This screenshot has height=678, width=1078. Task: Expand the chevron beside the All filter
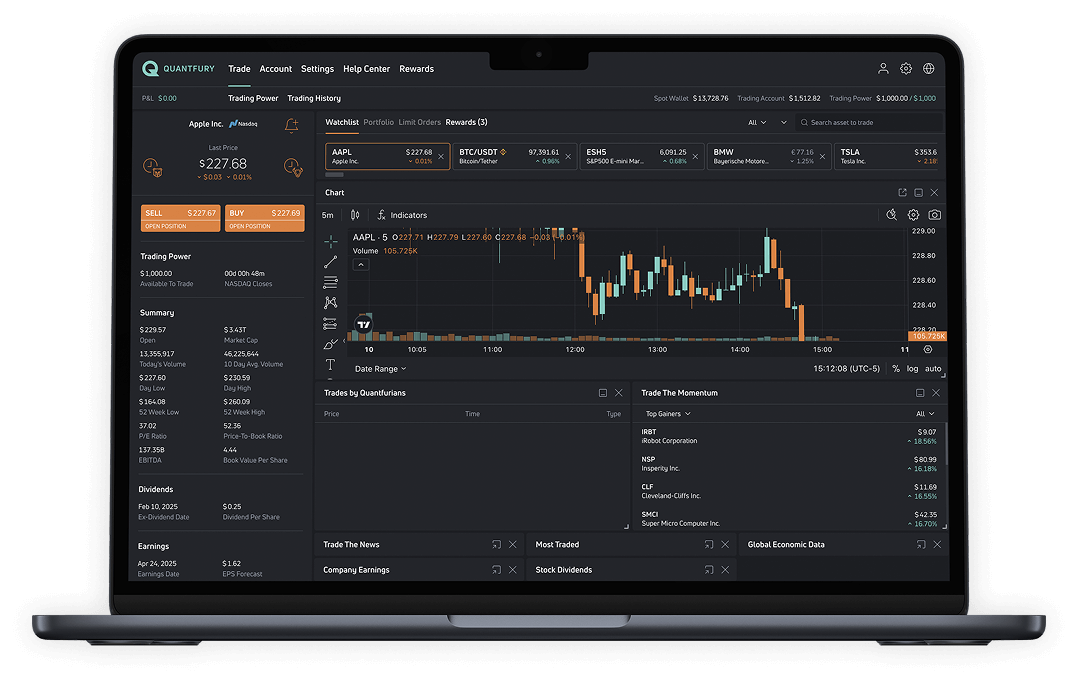(783, 122)
